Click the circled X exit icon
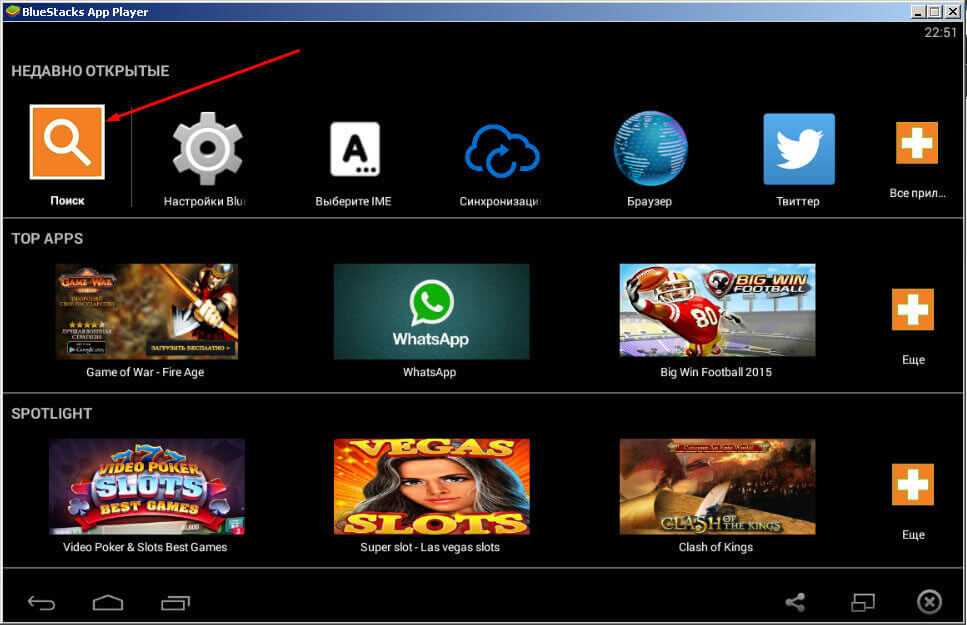The height and width of the screenshot is (625, 967). click(929, 602)
